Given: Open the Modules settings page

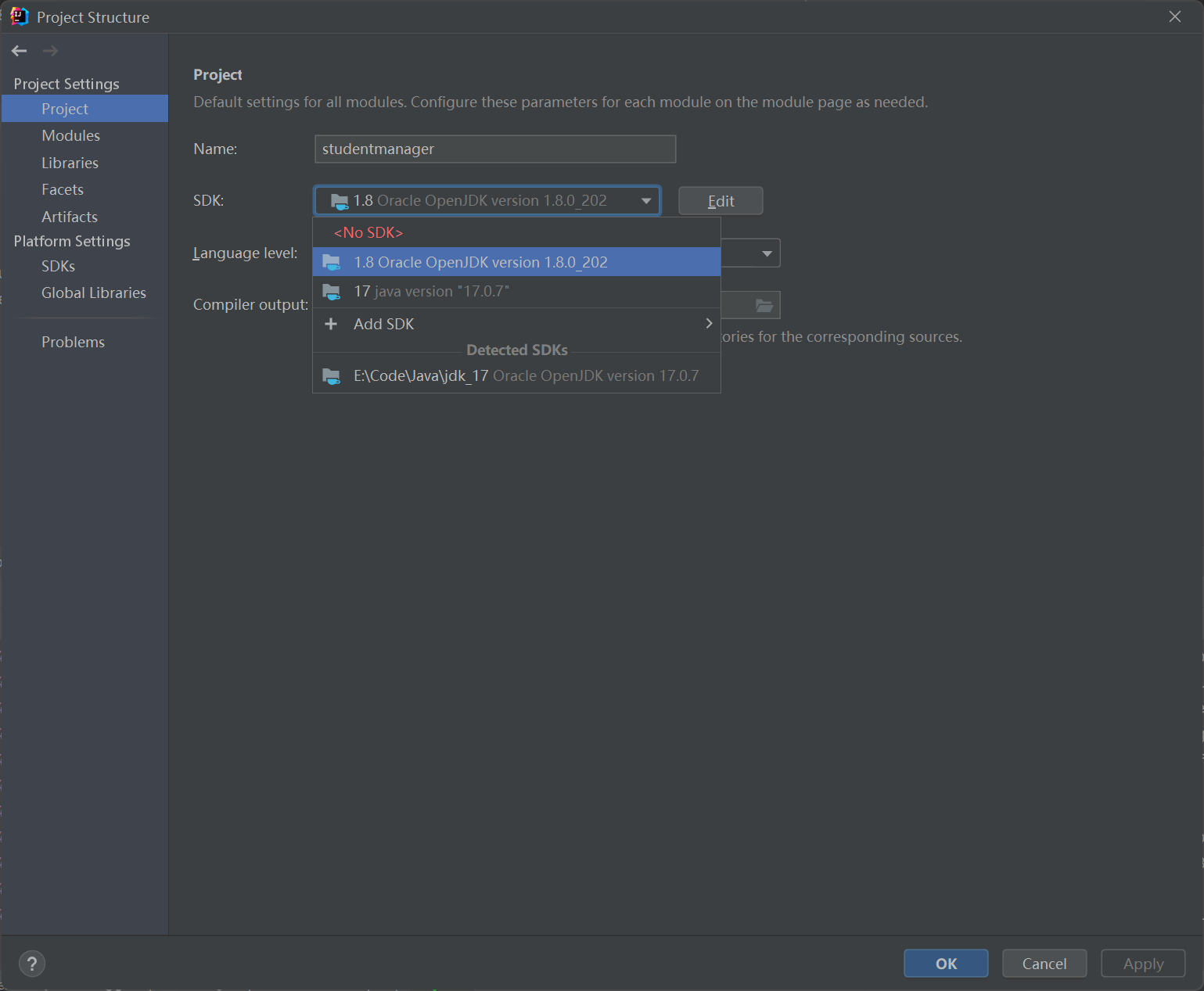Looking at the screenshot, I should point(70,135).
